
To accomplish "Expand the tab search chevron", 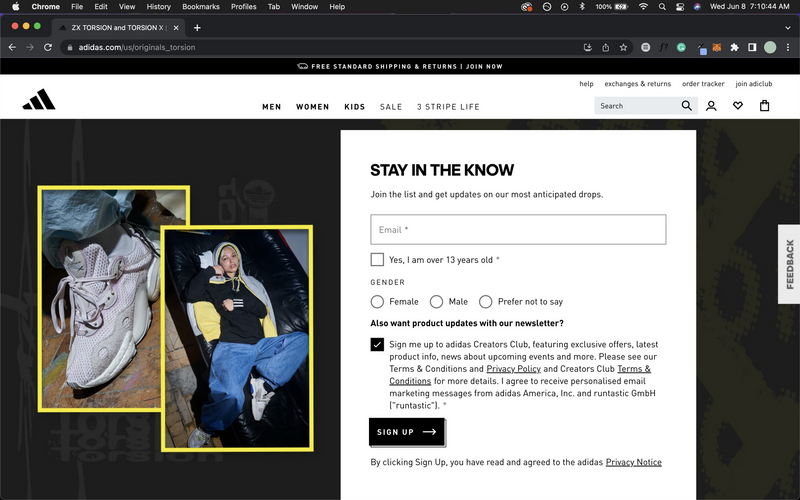I will pos(788,28).
